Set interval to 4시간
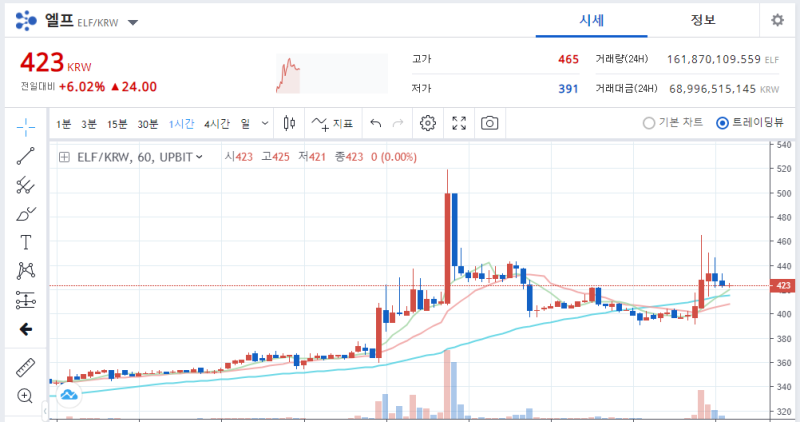800x422 pixels. (x=217, y=124)
